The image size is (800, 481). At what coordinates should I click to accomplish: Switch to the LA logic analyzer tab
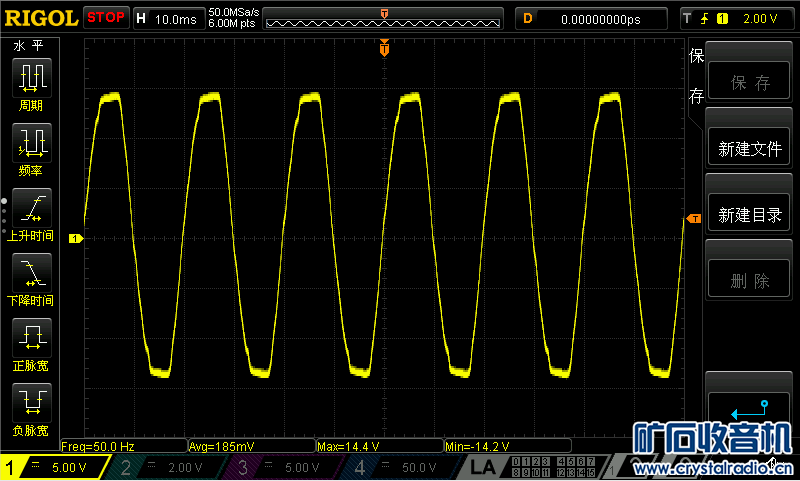pyautogui.click(x=483, y=467)
